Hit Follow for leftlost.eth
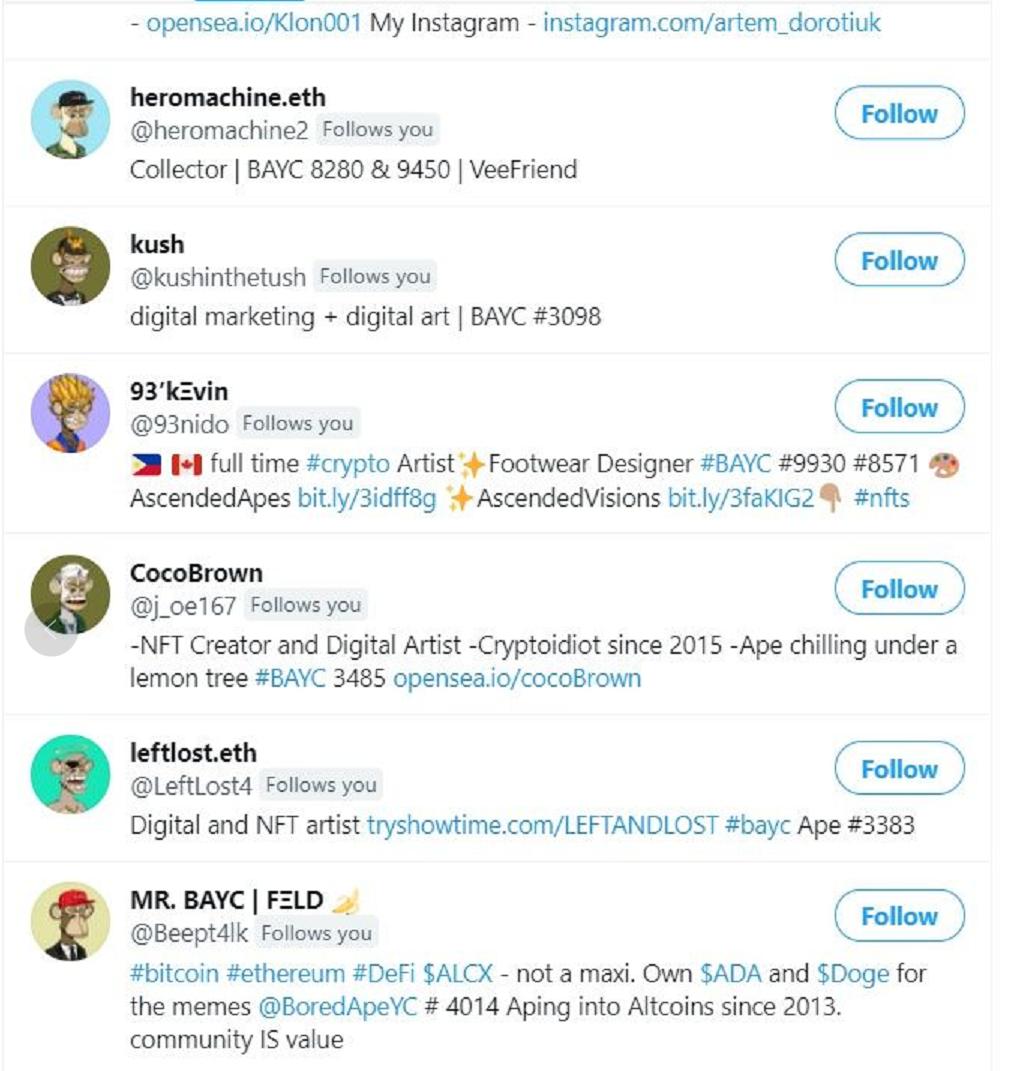 click(x=899, y=770)
